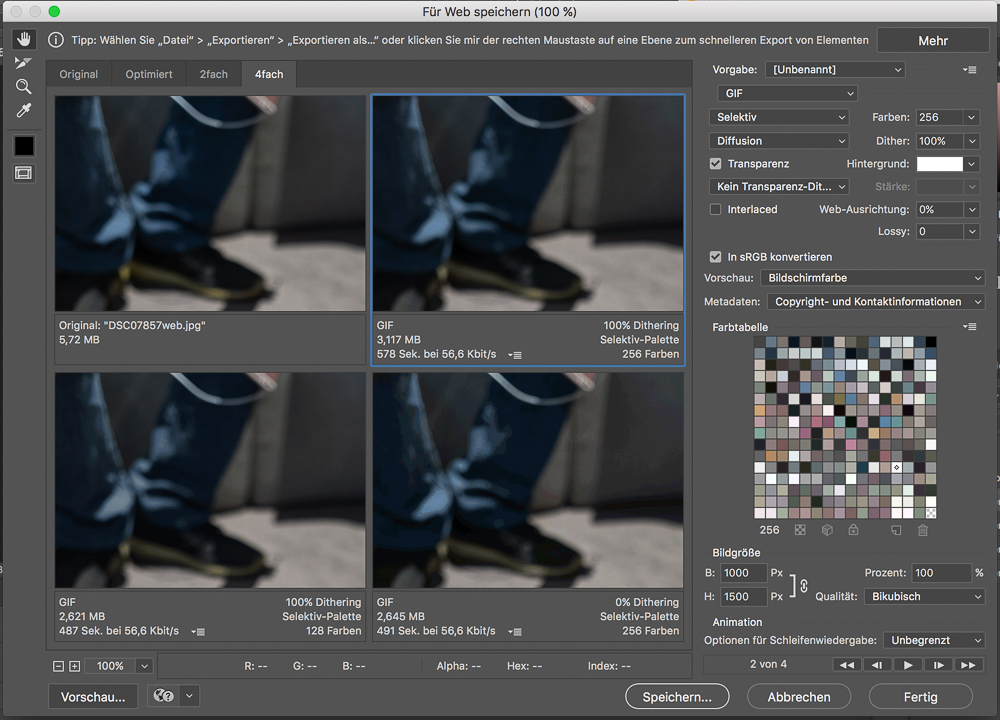Open the Web-Ausrichtung dropdown arrow
This screenshot has height=720, width=1000.
click(971, 209)
